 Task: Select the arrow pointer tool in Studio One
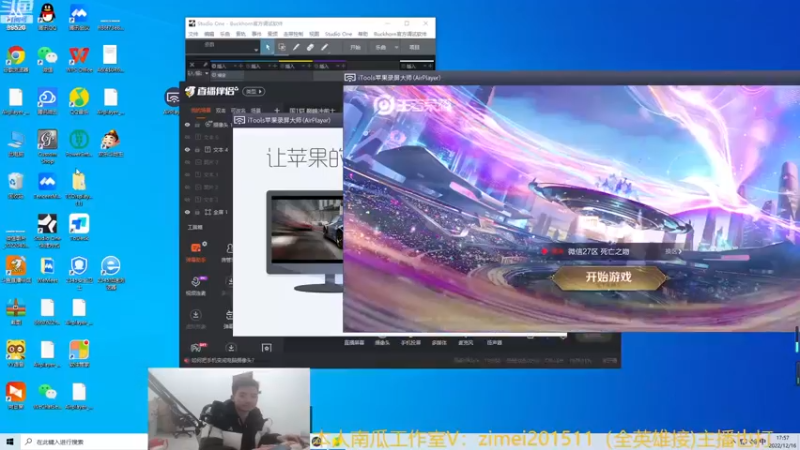point(267,47)
